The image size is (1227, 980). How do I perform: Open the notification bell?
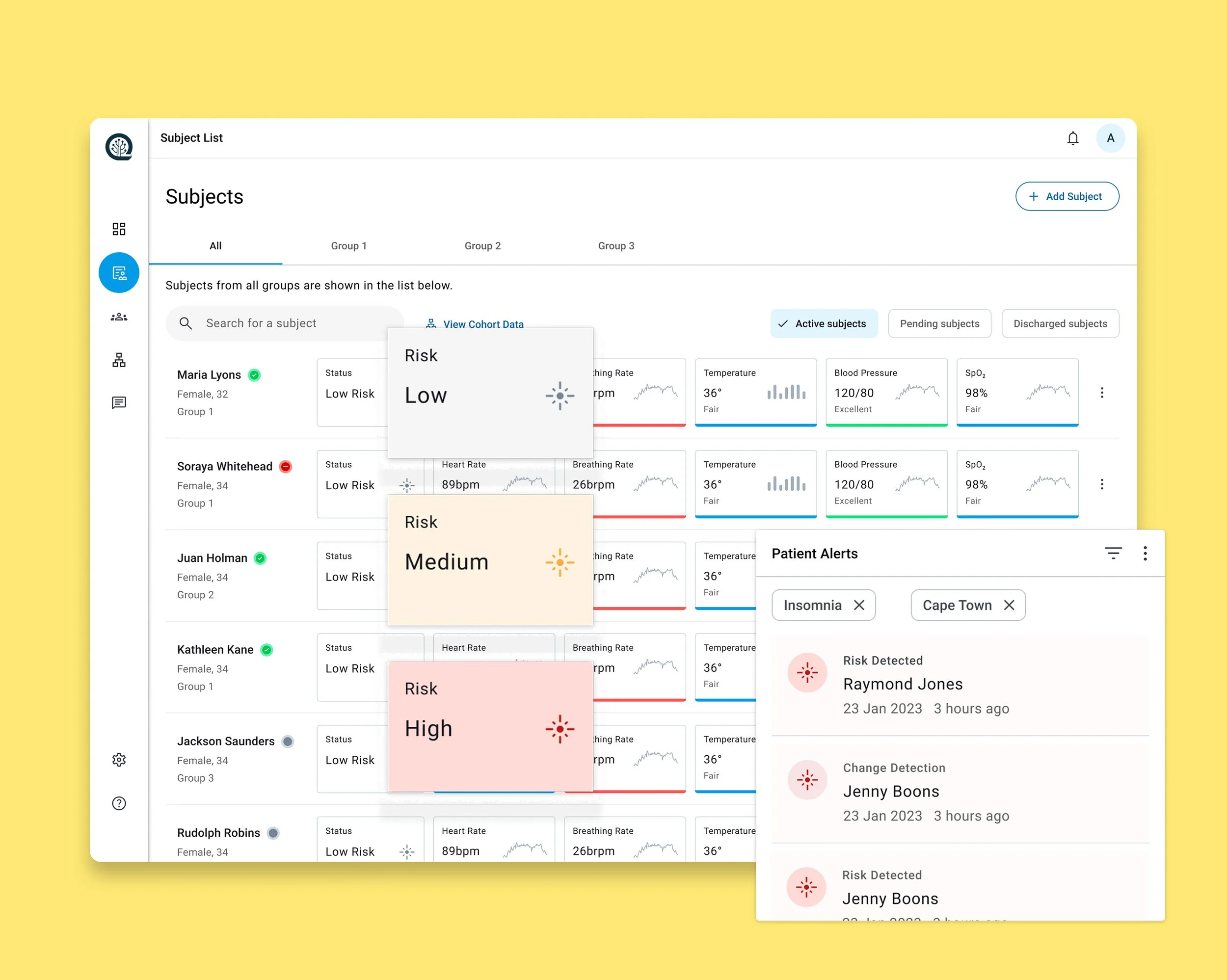(x=1073, y=138)
